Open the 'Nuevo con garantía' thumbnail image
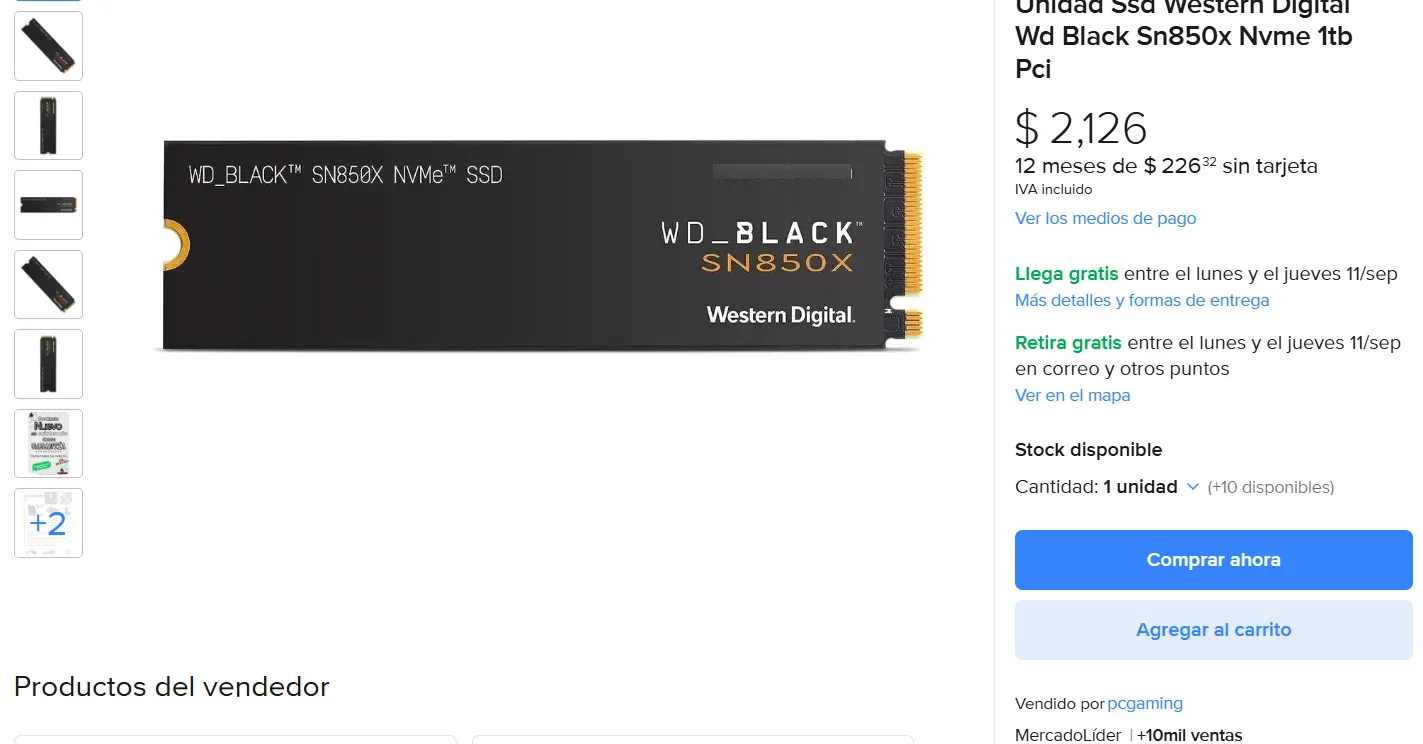 click(48, 443)
